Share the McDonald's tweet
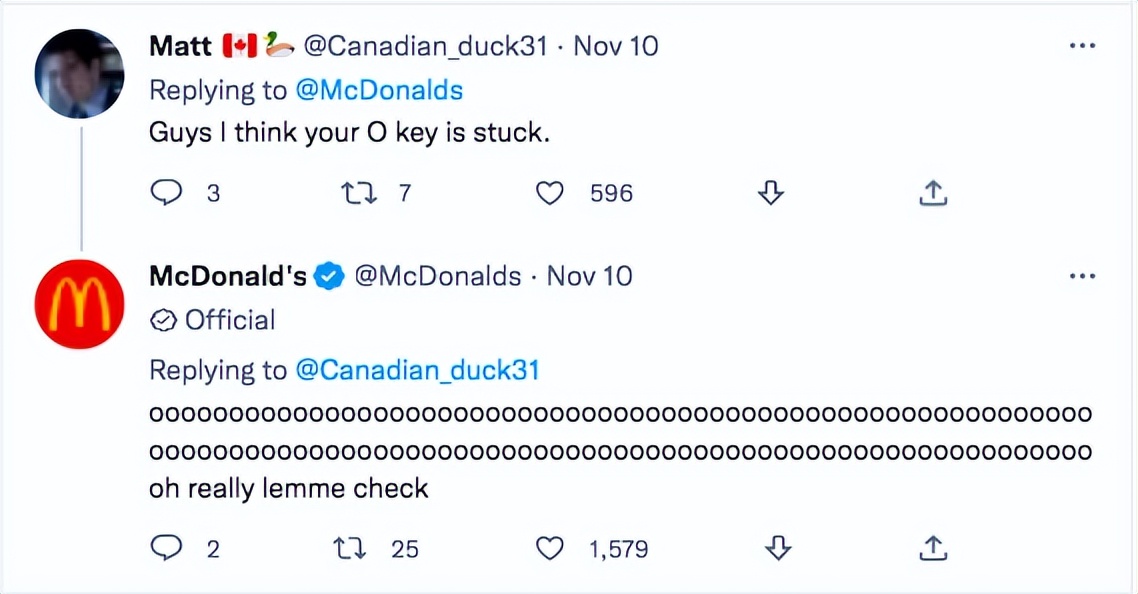The height and width of the screenshot is (594, 1138). 932,547
